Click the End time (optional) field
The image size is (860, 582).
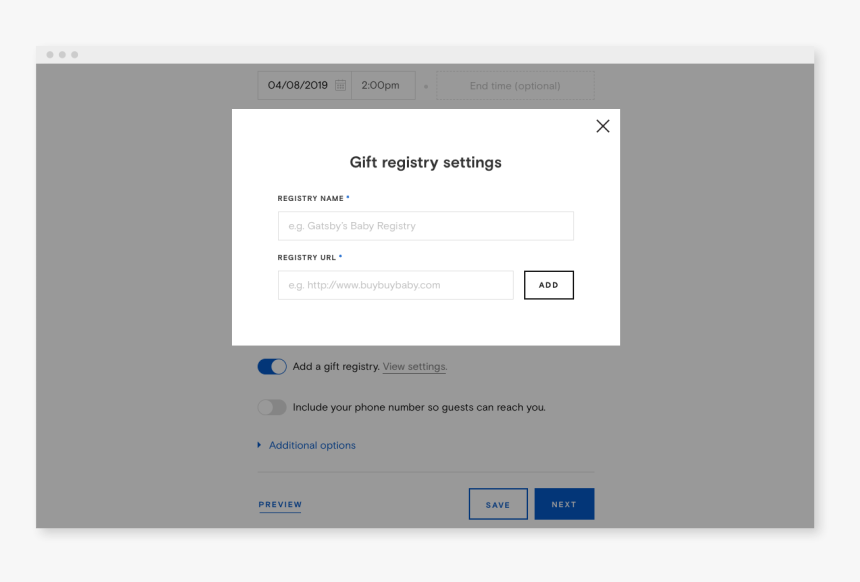tap(515, 85)
